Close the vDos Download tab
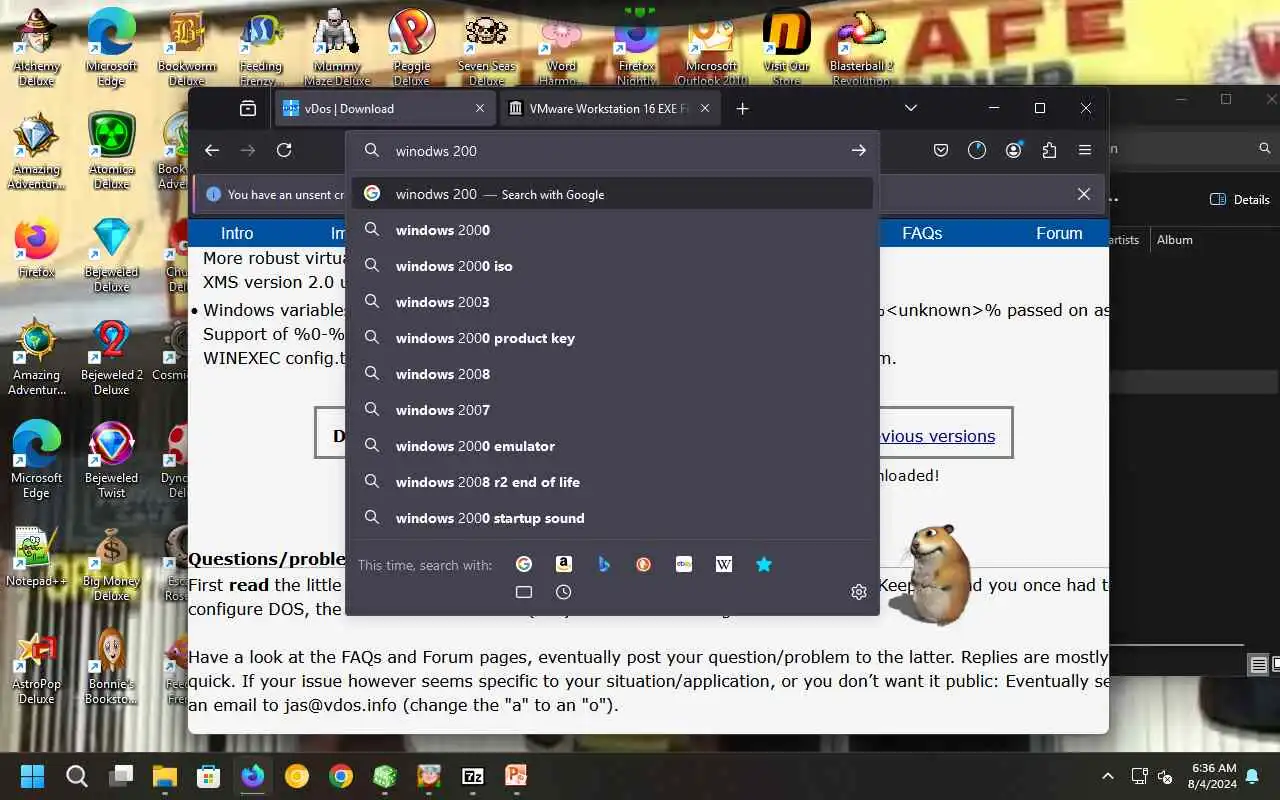The width and height of the screenshot is (1280, 800). click(480, 108)
